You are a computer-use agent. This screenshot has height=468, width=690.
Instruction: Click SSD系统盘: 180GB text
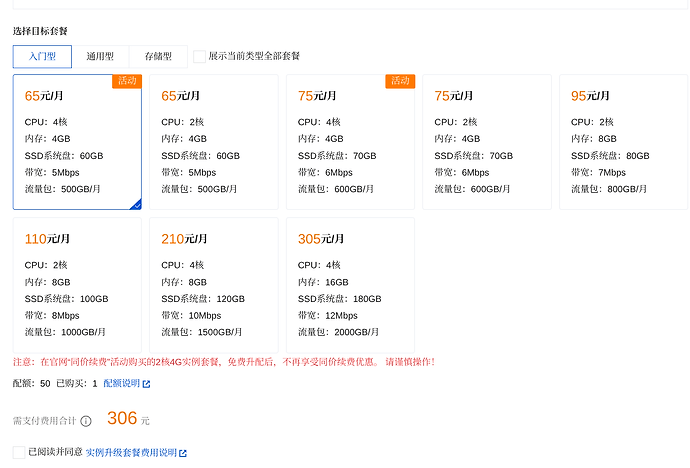pos(340,299)
